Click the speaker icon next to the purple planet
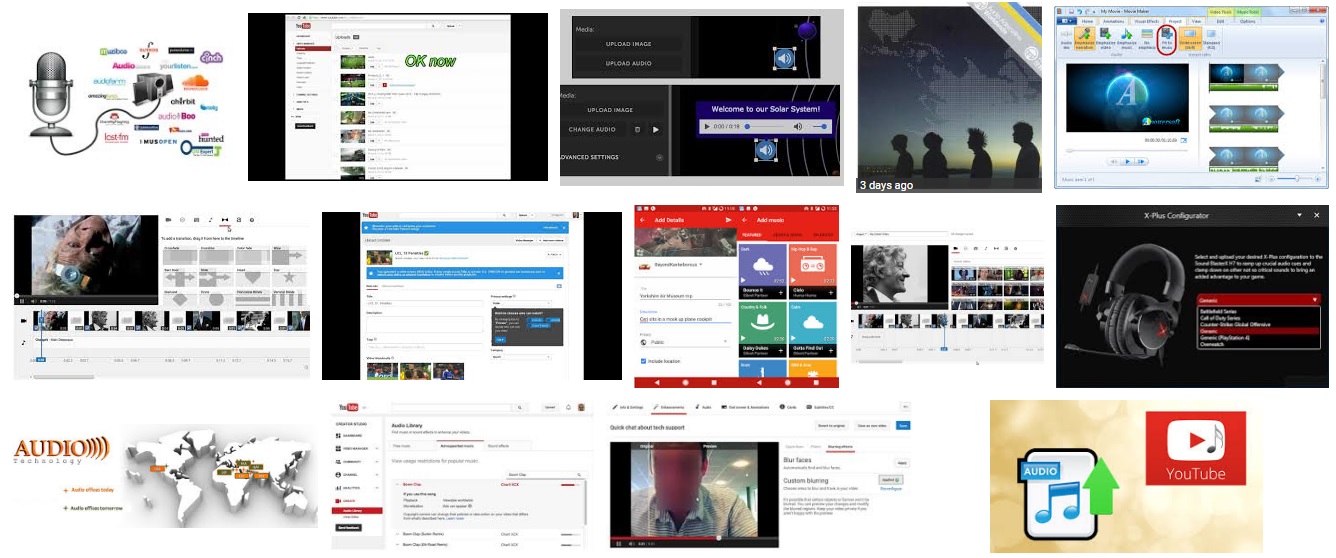Screen dimensions: 1336x558 coord(785,59)
